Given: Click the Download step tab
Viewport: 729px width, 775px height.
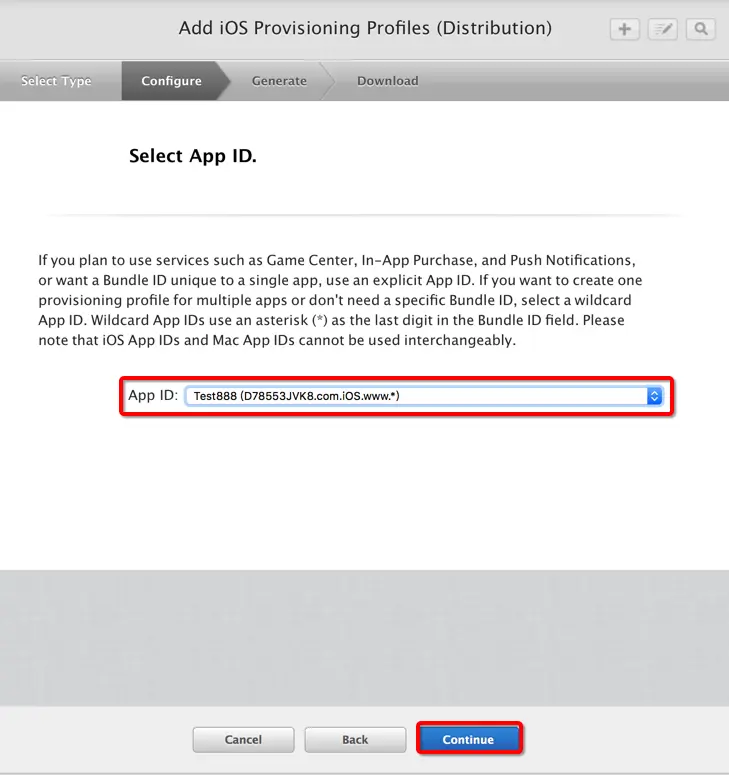Looking at the screenshot, I should (388, 81).
